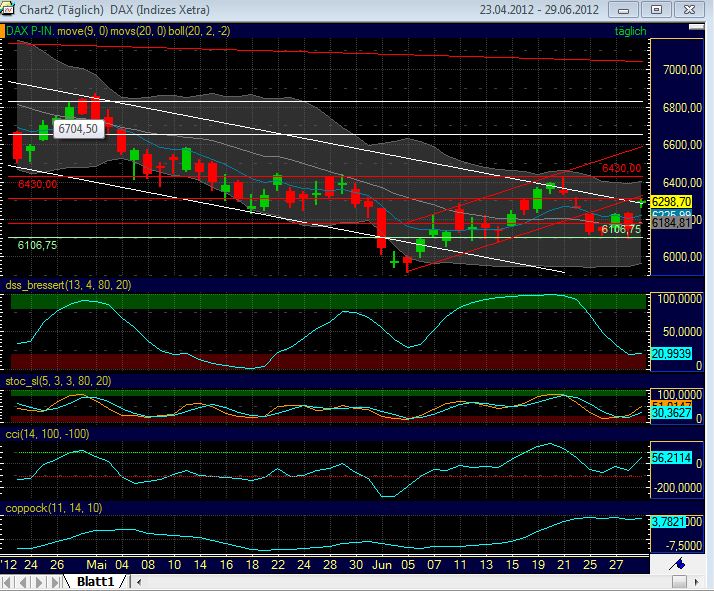The width and height of the screenshot is (714, 591).
Task: Click the orange marker before DAX P-IN.
Action: coord(2,31)
